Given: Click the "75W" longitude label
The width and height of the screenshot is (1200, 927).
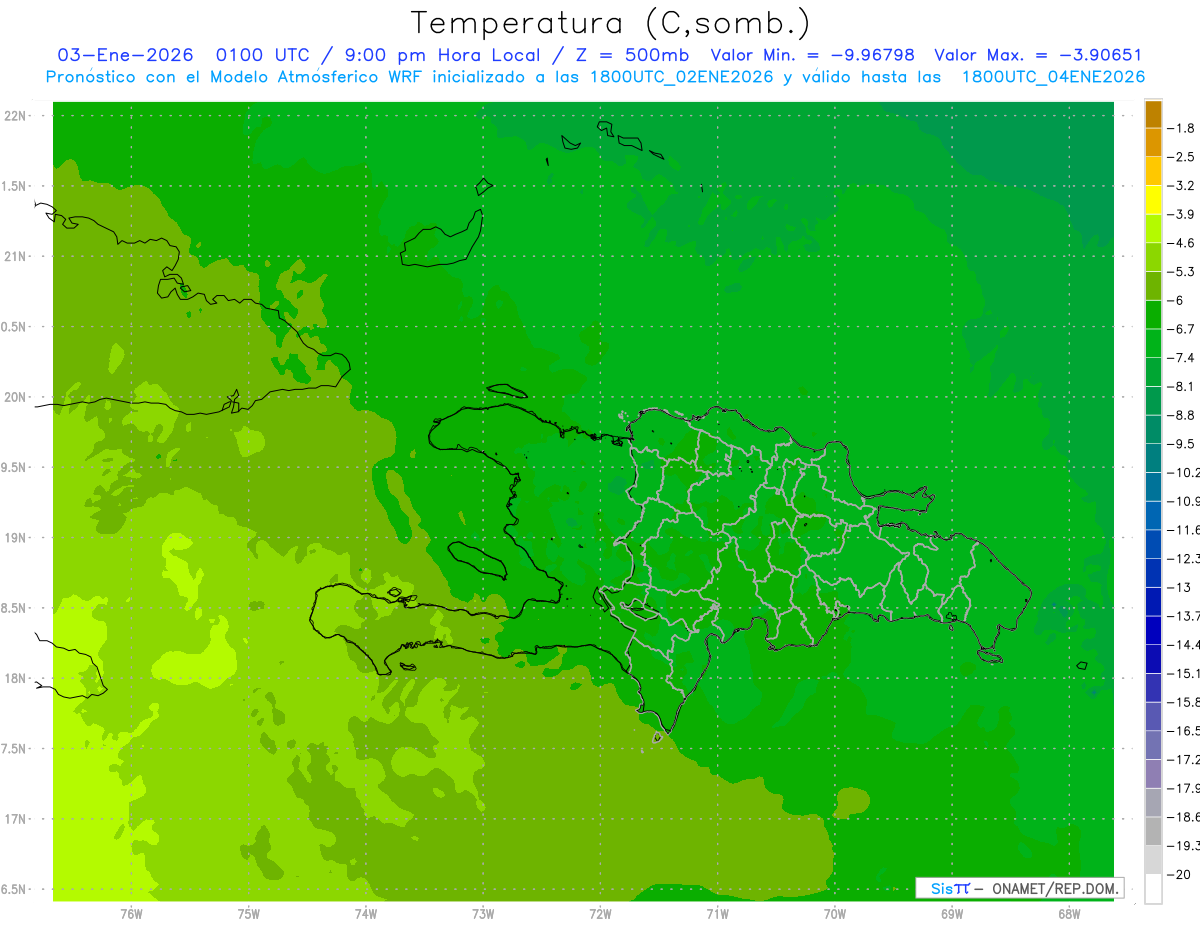Looking at the screenshot, I should click(249, 914).
